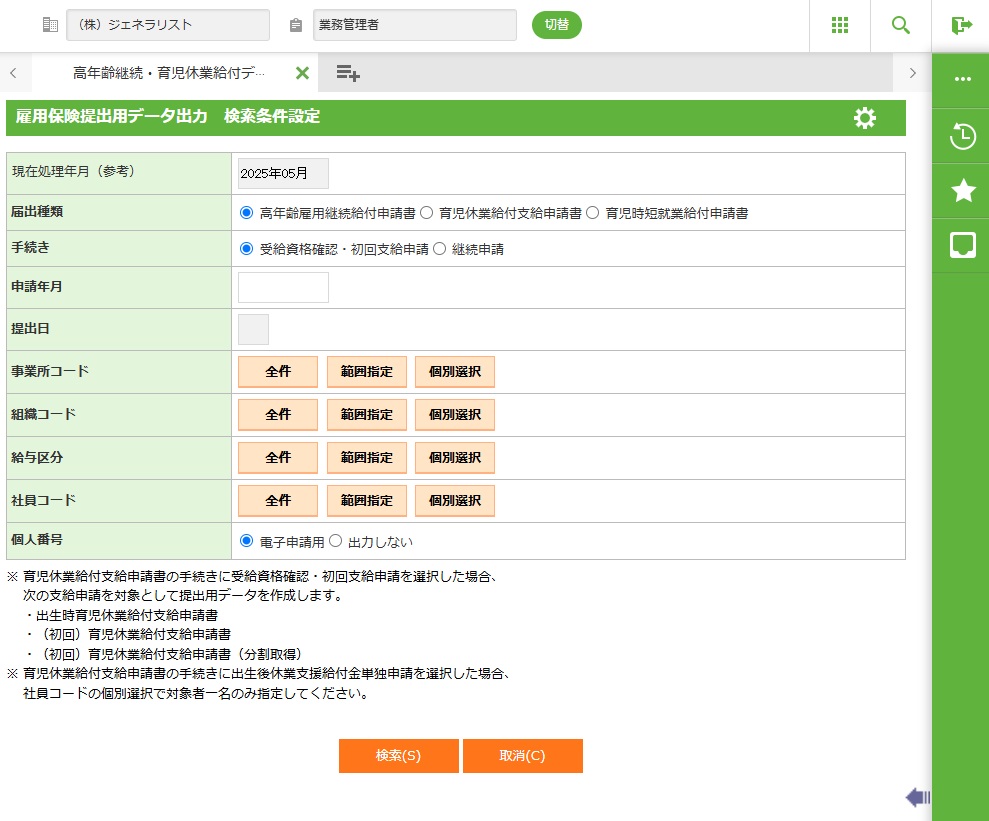
Task: Click the favorites star icon in sidebar
Action: pyautogui.click(x=962, y=190)
